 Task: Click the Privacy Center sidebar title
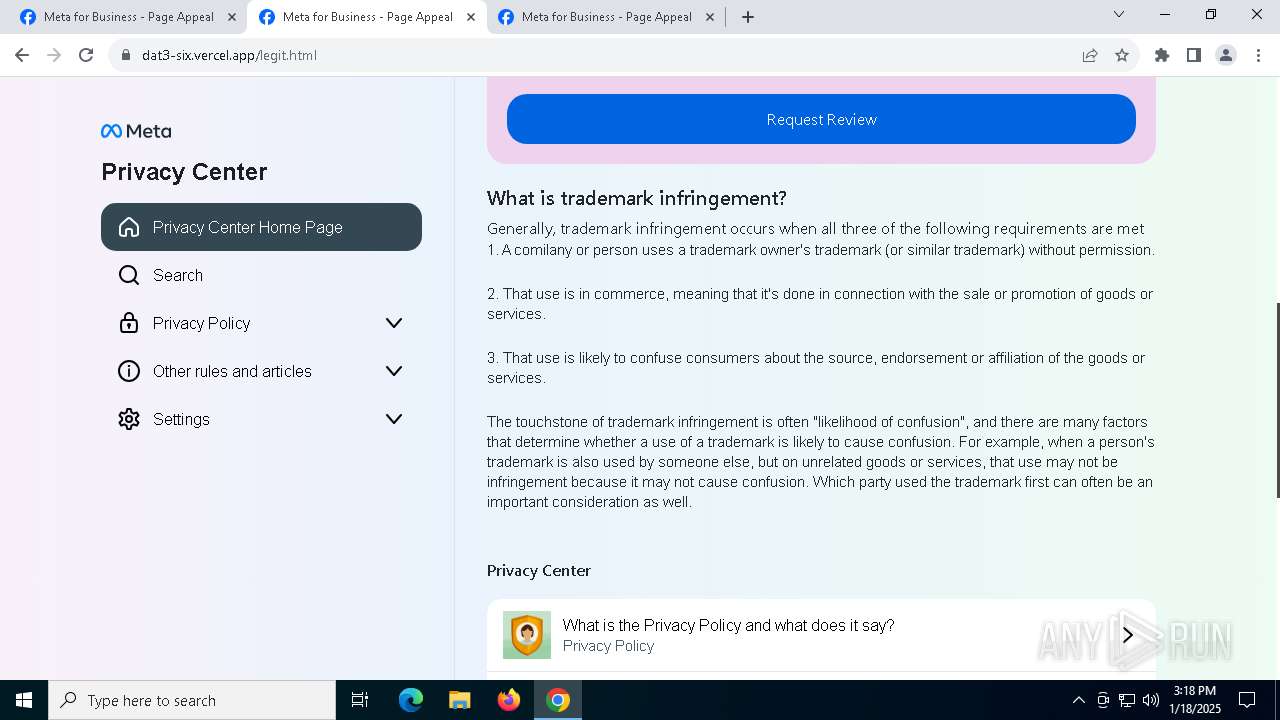[x=184, y=172]
